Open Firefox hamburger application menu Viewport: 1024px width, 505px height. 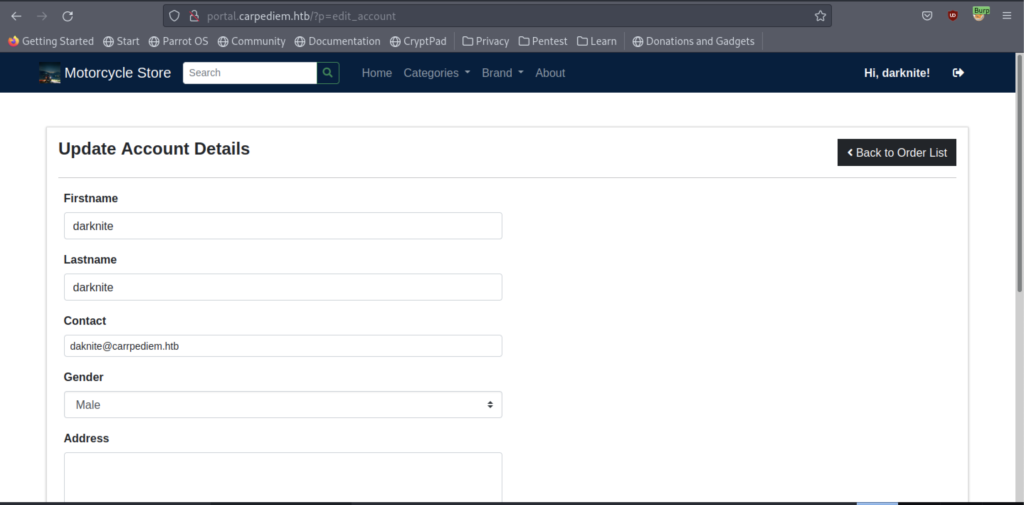click(x=1006, y=16)
